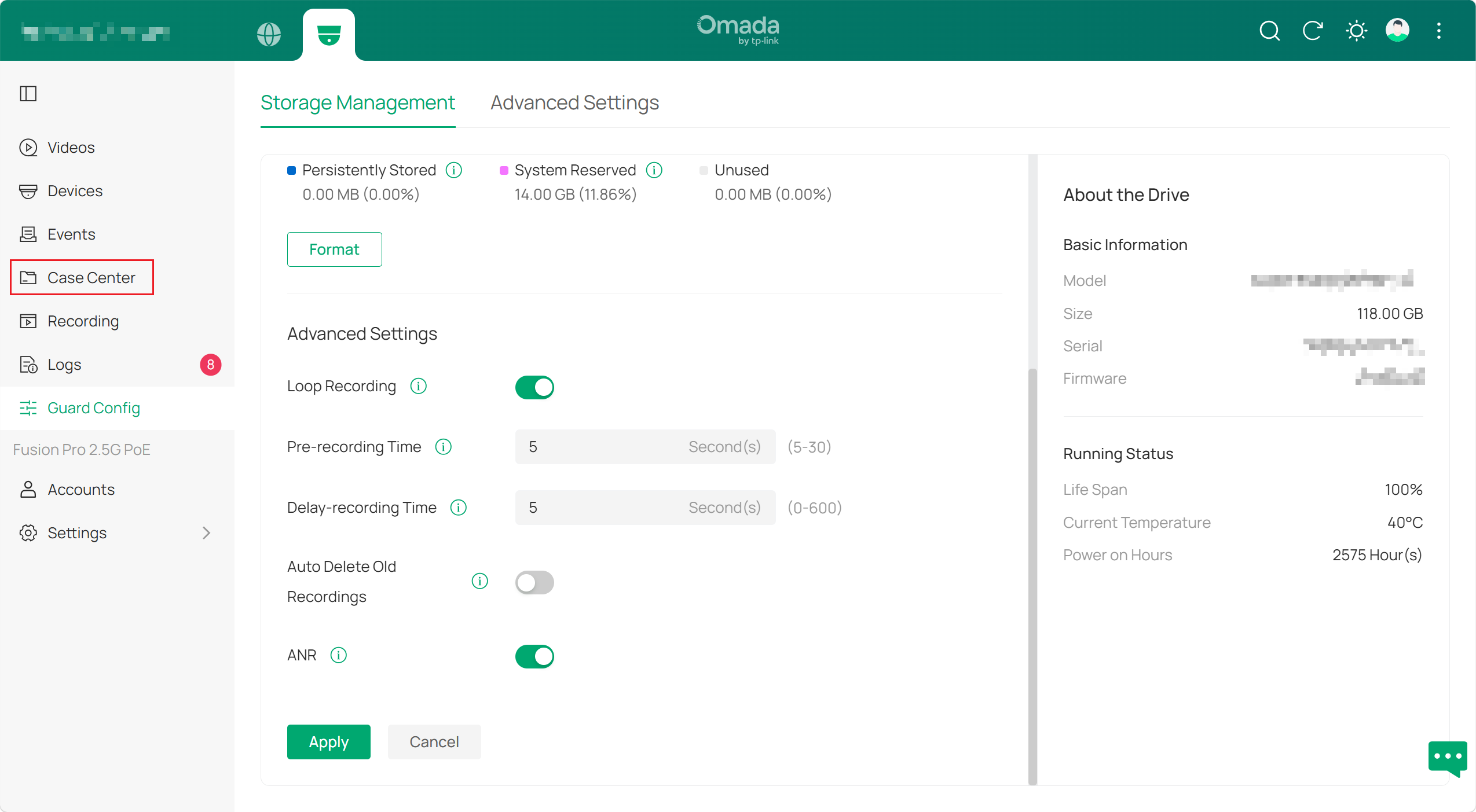The height and width of the screenshot is (812, 1476).
Task: Click the Power on Hours value
Action: point(1377,555)
